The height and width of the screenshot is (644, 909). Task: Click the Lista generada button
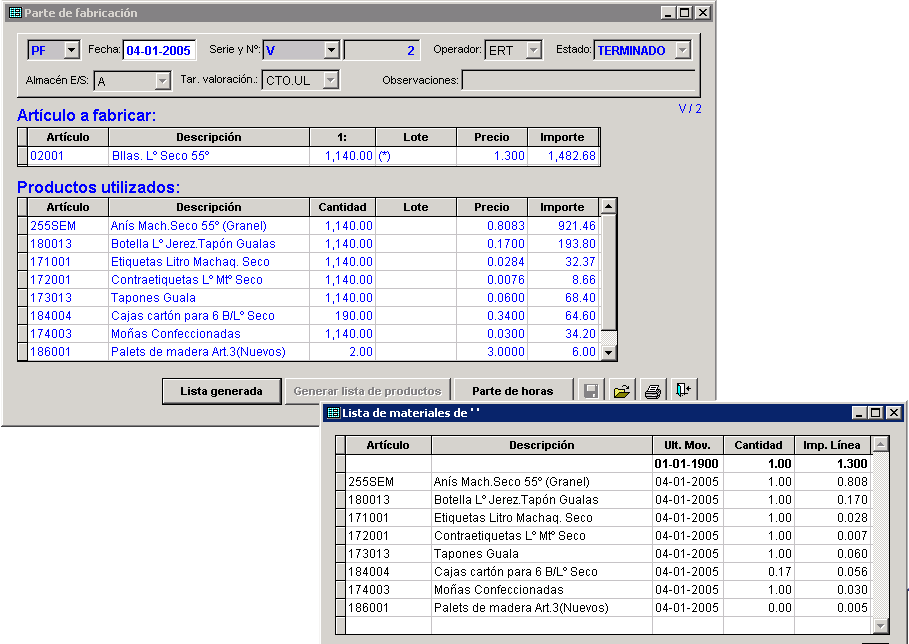[221, 391]
